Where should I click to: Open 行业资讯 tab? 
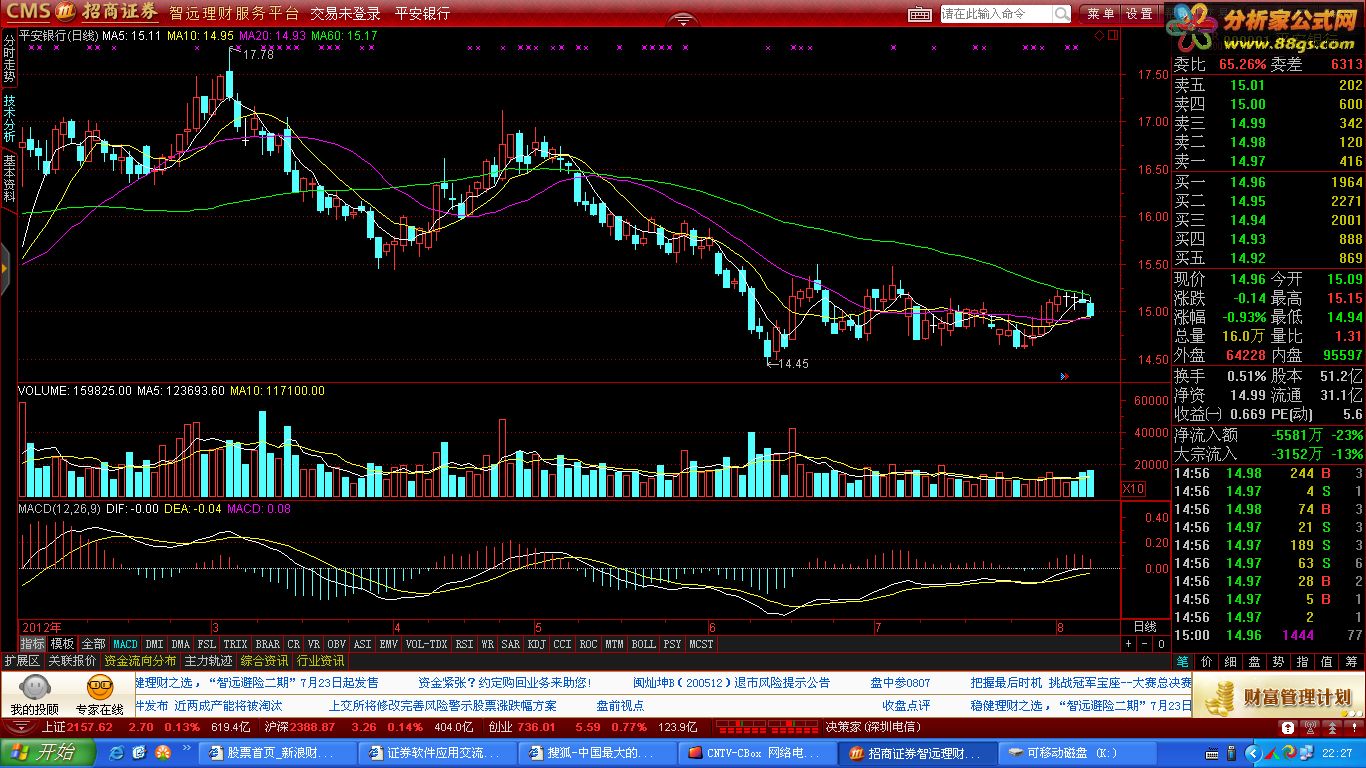(320, 661)
